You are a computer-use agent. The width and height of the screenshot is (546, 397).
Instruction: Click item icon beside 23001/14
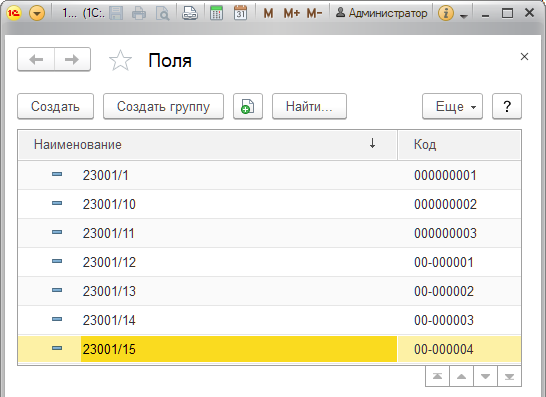(x=57, y=319)
